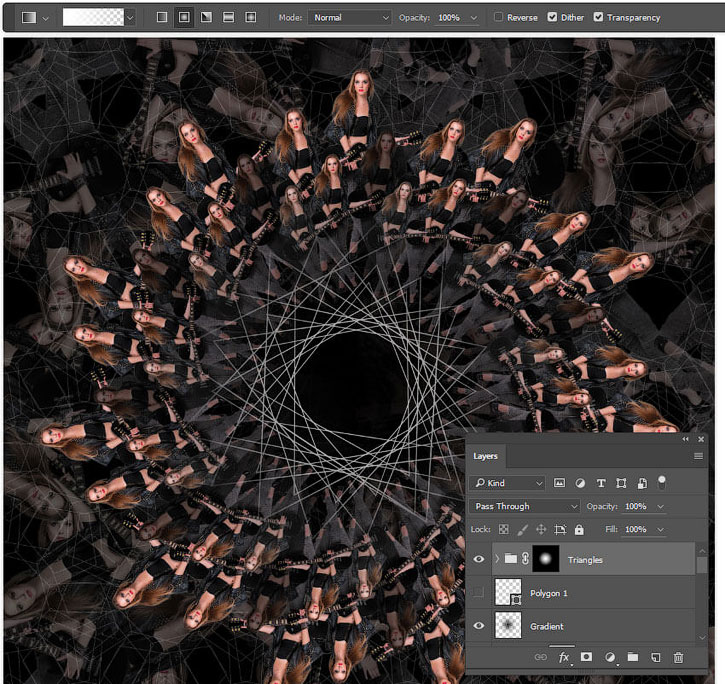Add a layer style with fx
This screenshot has width=725, height=684.
[x=564, y=657]
